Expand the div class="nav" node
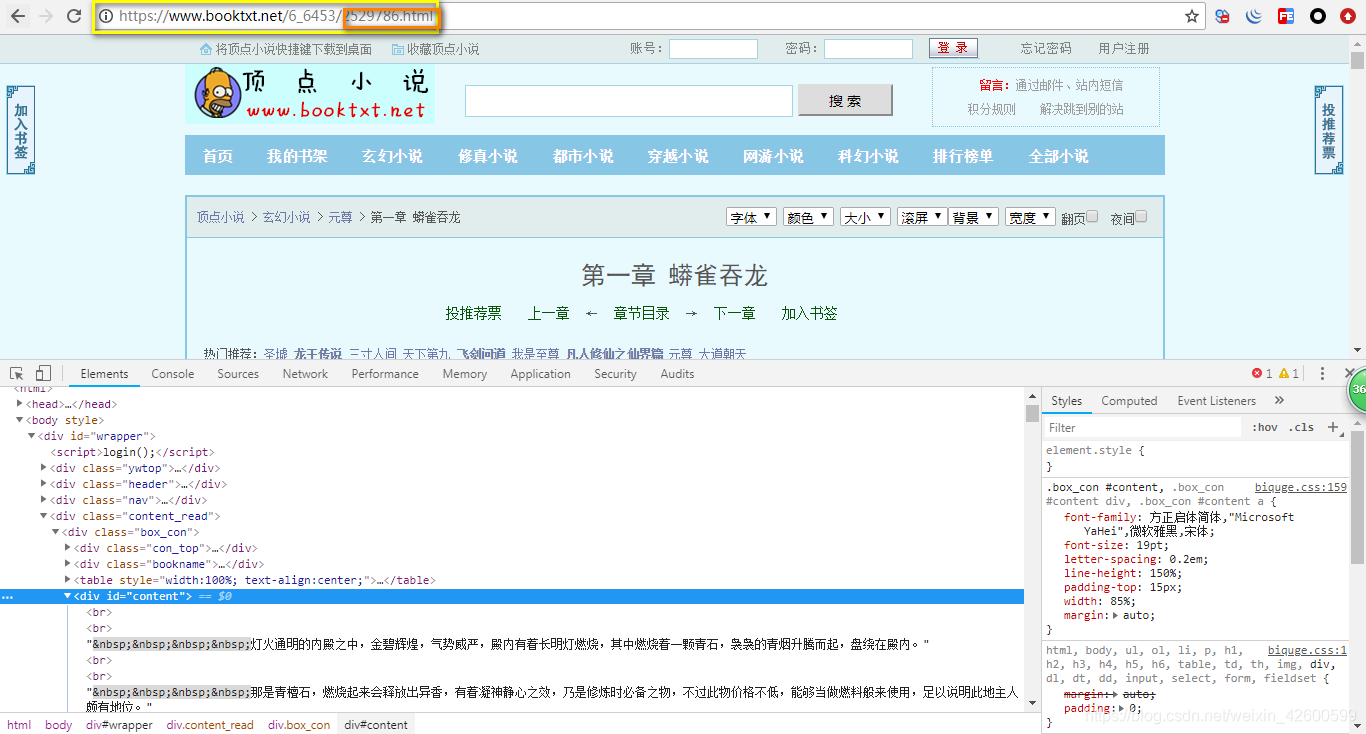This screenshot has width=1366, height=734. pos(44,500)
